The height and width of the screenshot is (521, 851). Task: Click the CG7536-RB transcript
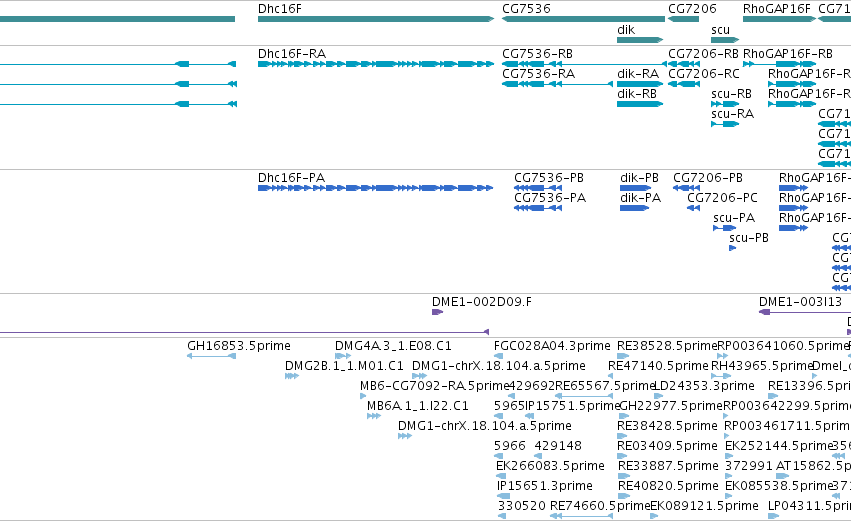click(583, 64)
